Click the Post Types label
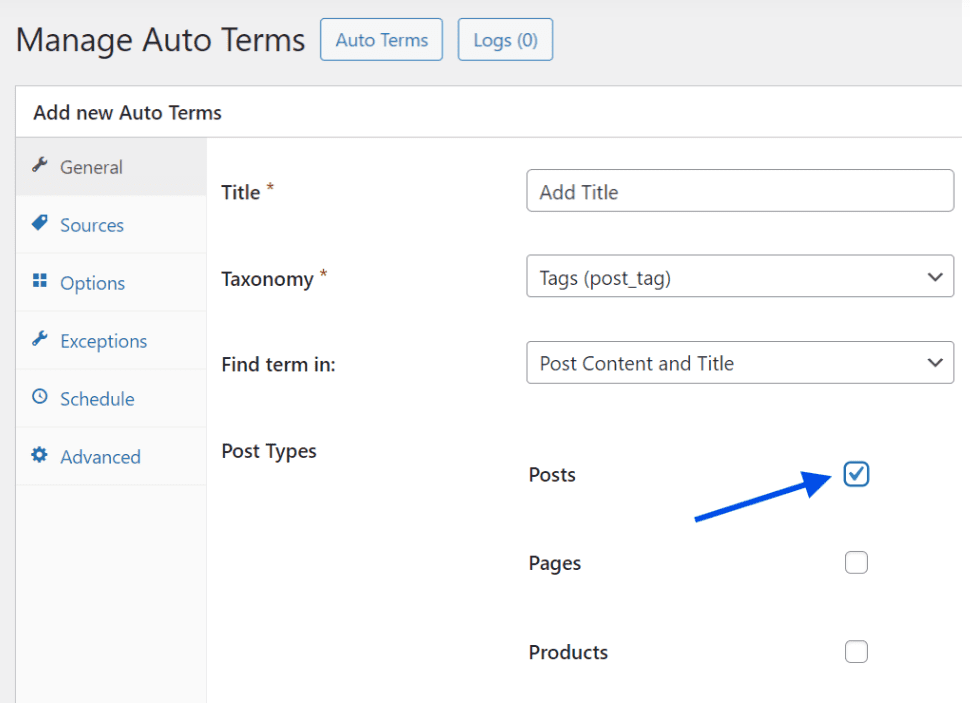Viewport: 970px width, 703px height. [x=269, y=451]
